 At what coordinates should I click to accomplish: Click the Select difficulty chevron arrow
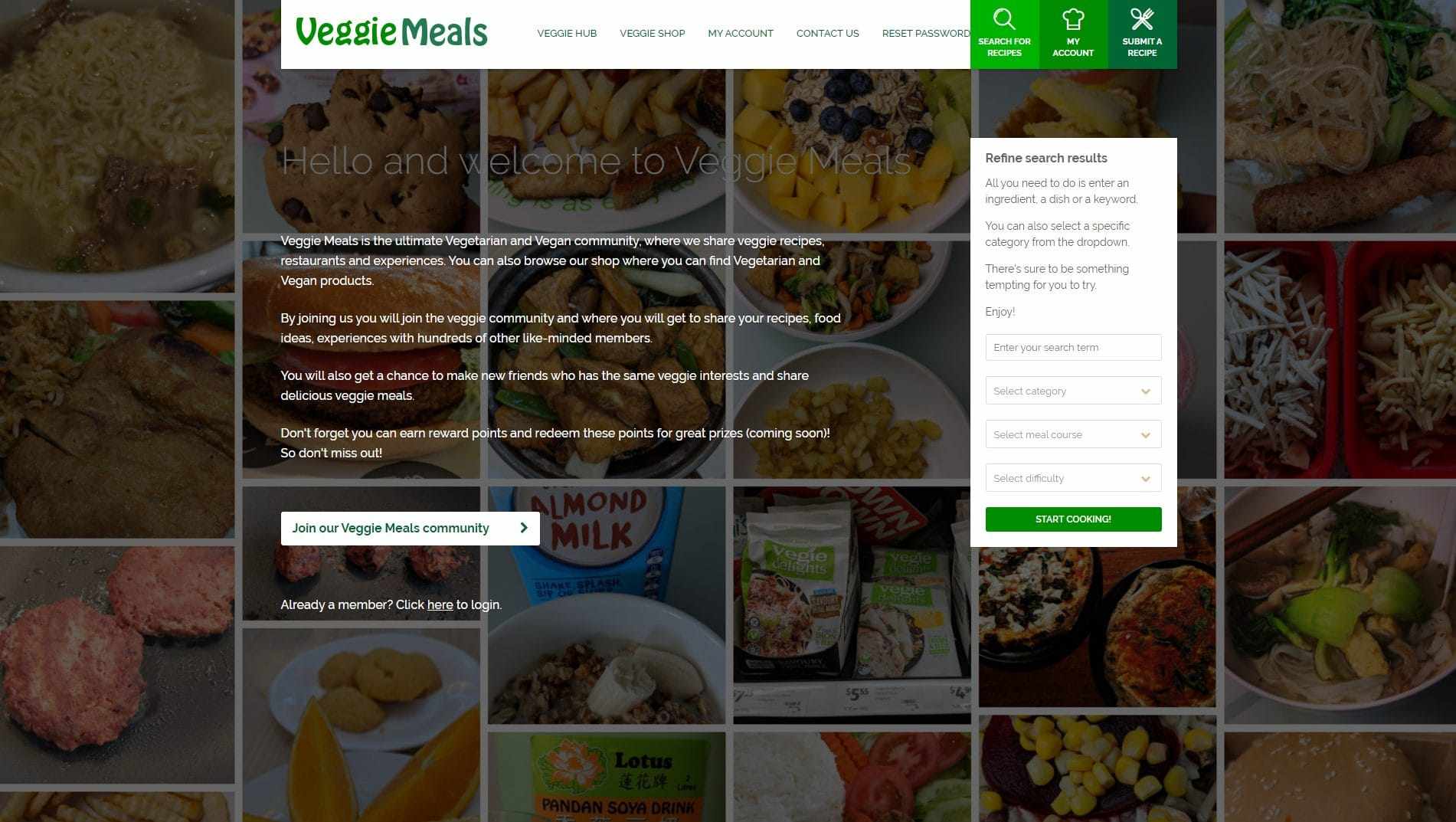(1146, 479)
